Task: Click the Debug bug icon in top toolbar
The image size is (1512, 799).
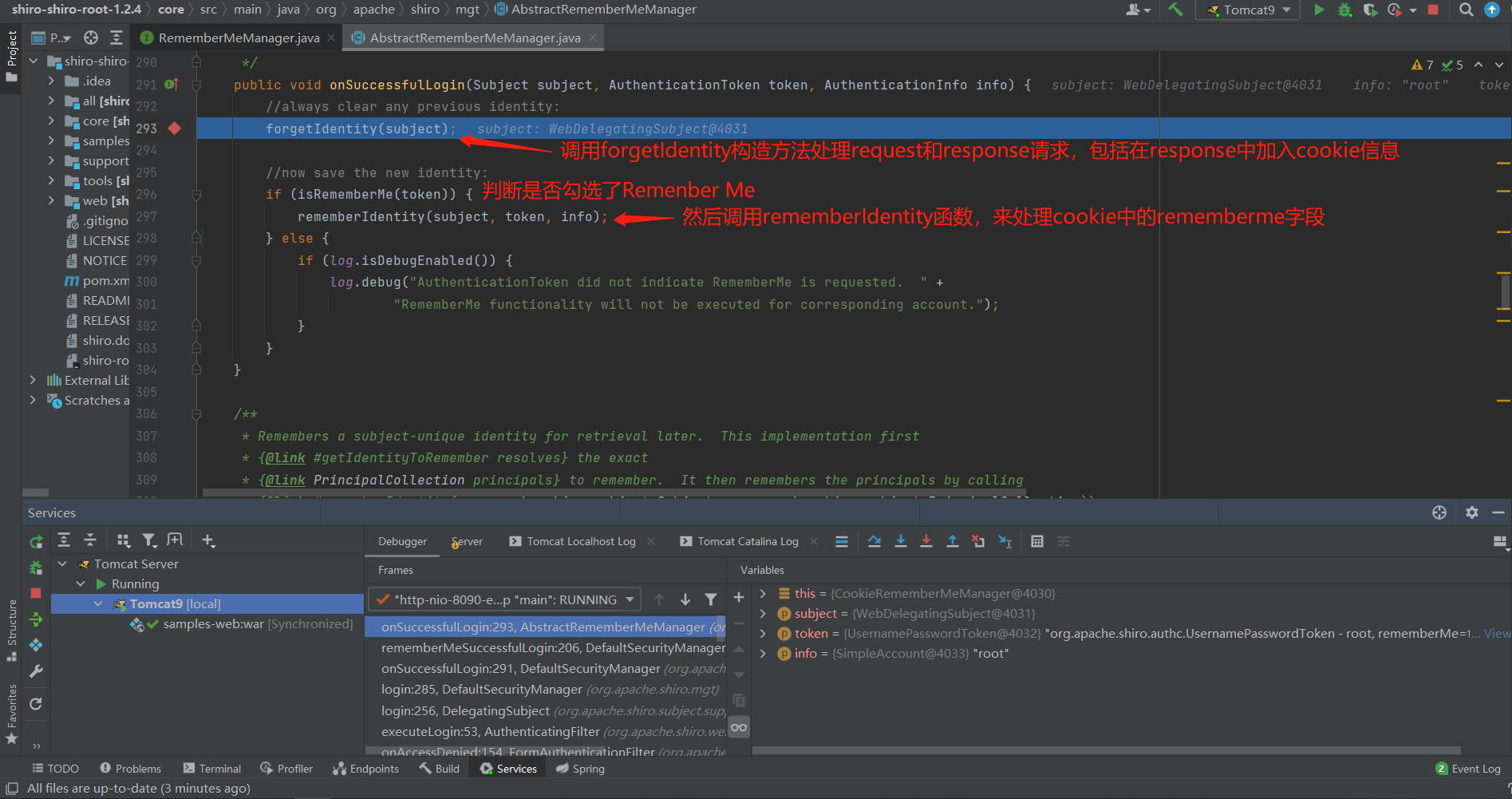Action: click(1344, 10)
